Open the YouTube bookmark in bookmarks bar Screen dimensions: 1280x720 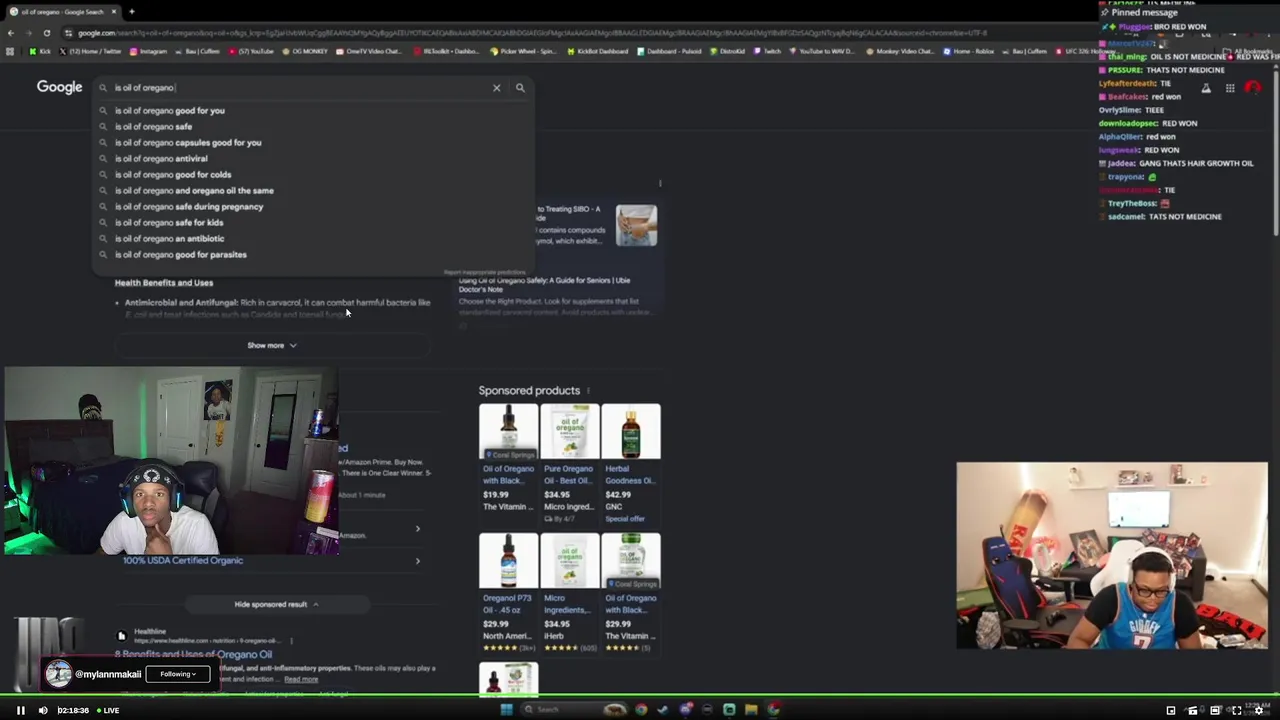(252, 51)
